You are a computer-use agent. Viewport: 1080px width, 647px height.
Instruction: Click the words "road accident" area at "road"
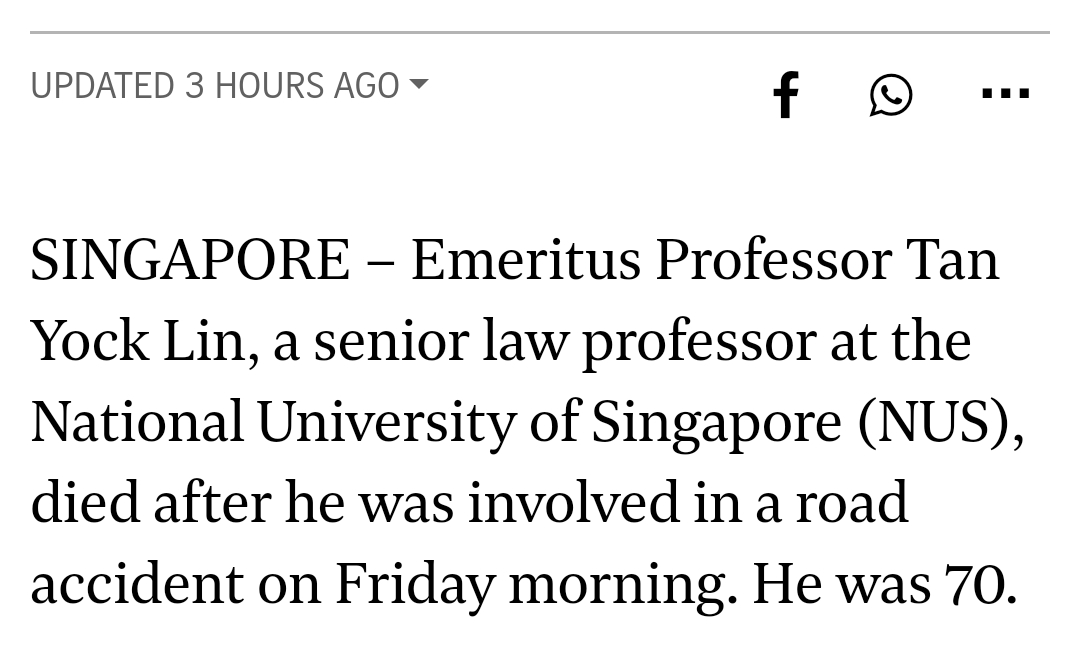pos(851,502)
